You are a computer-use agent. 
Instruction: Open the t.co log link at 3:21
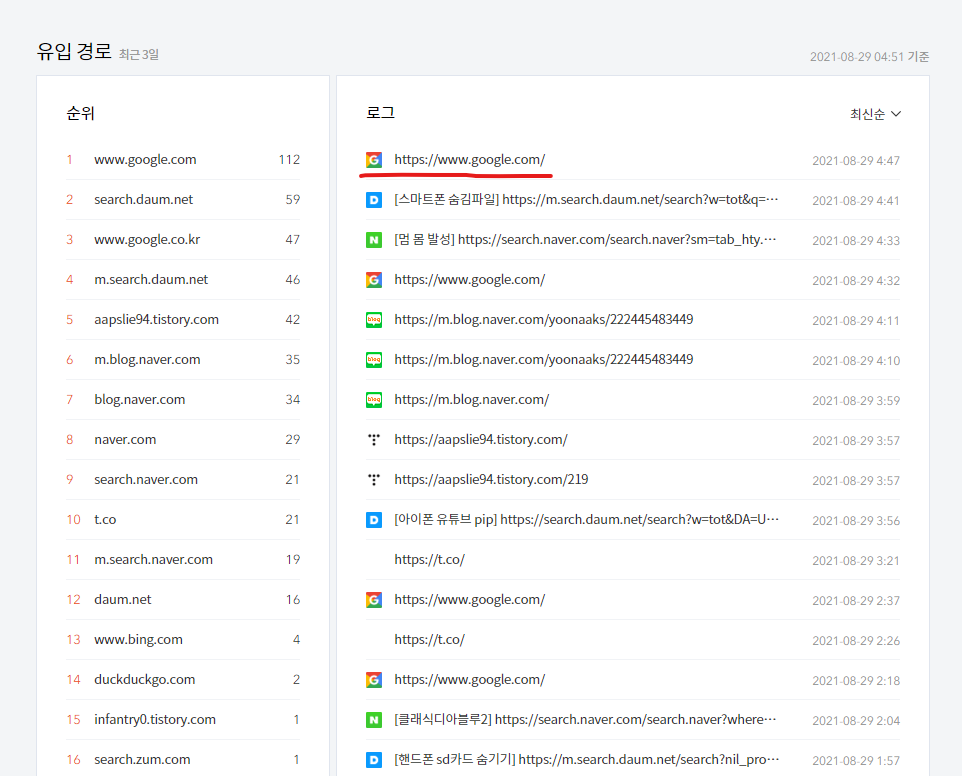click(429, 559)
